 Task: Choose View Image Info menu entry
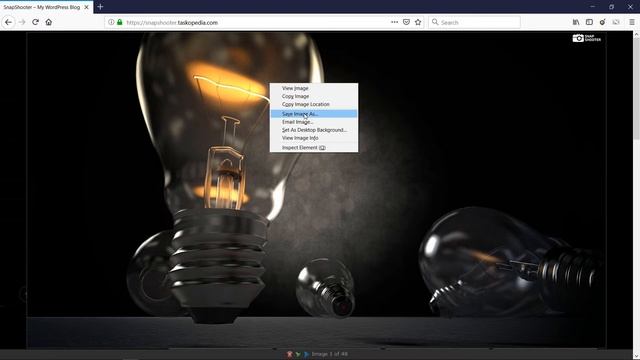(314, 138)
